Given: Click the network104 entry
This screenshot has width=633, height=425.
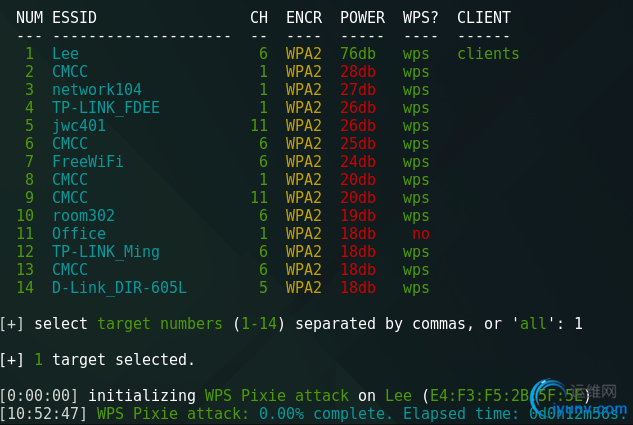Looking at the screenshot, I should pos(90,89).
